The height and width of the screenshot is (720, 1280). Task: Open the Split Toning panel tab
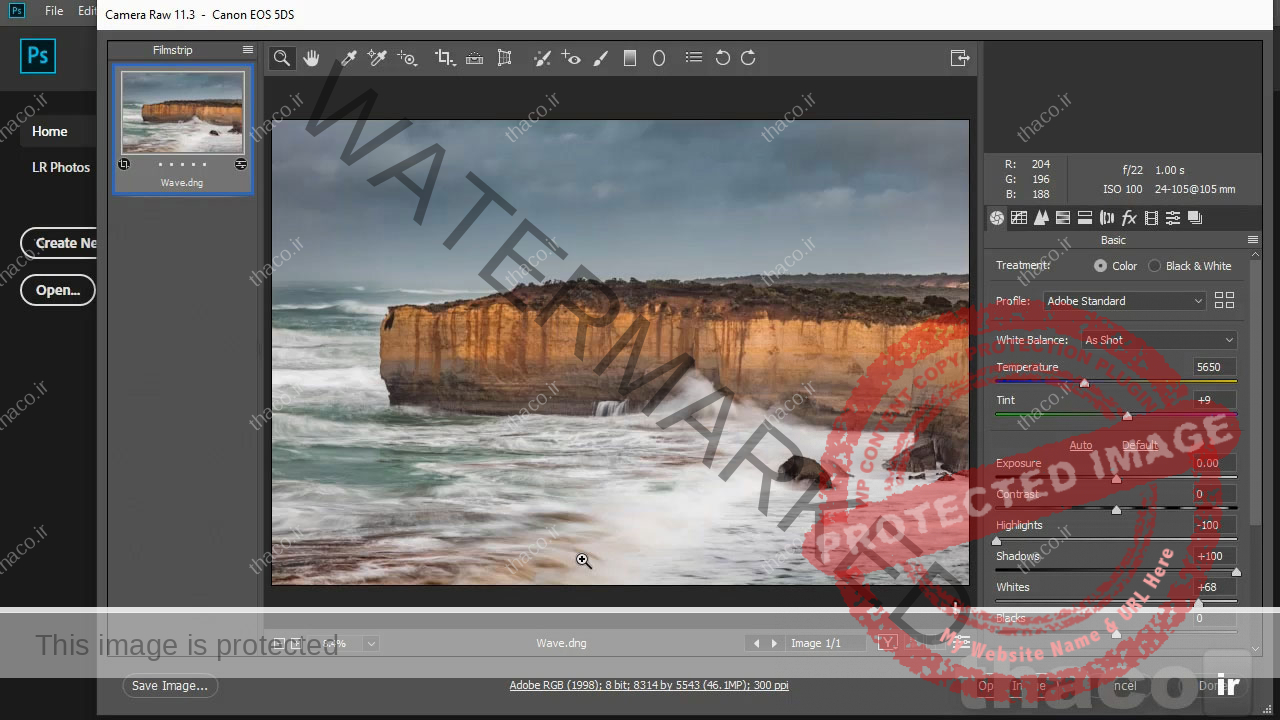tap(1085, 218)
